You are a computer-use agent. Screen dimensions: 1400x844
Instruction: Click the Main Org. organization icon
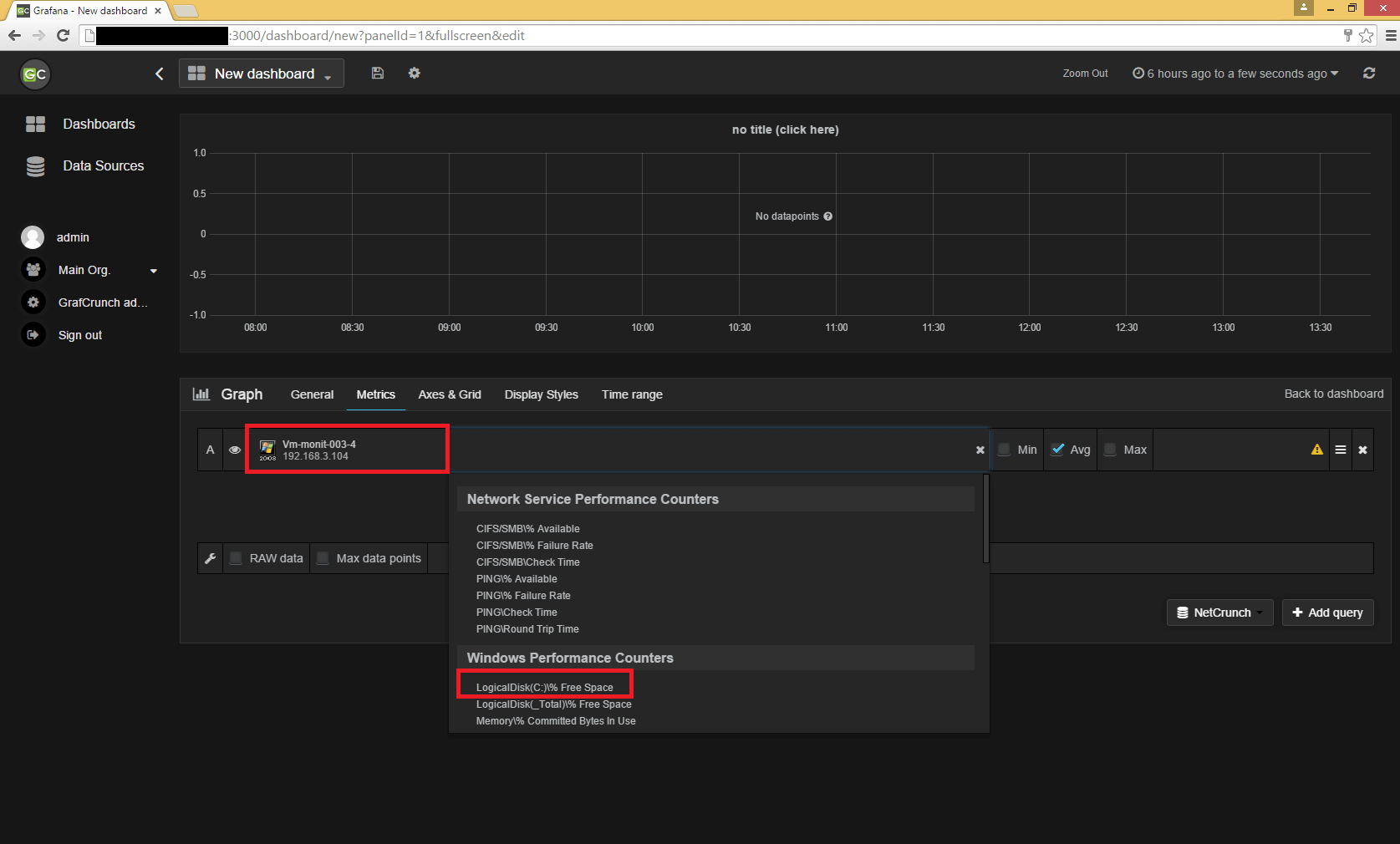pos(33,270)
